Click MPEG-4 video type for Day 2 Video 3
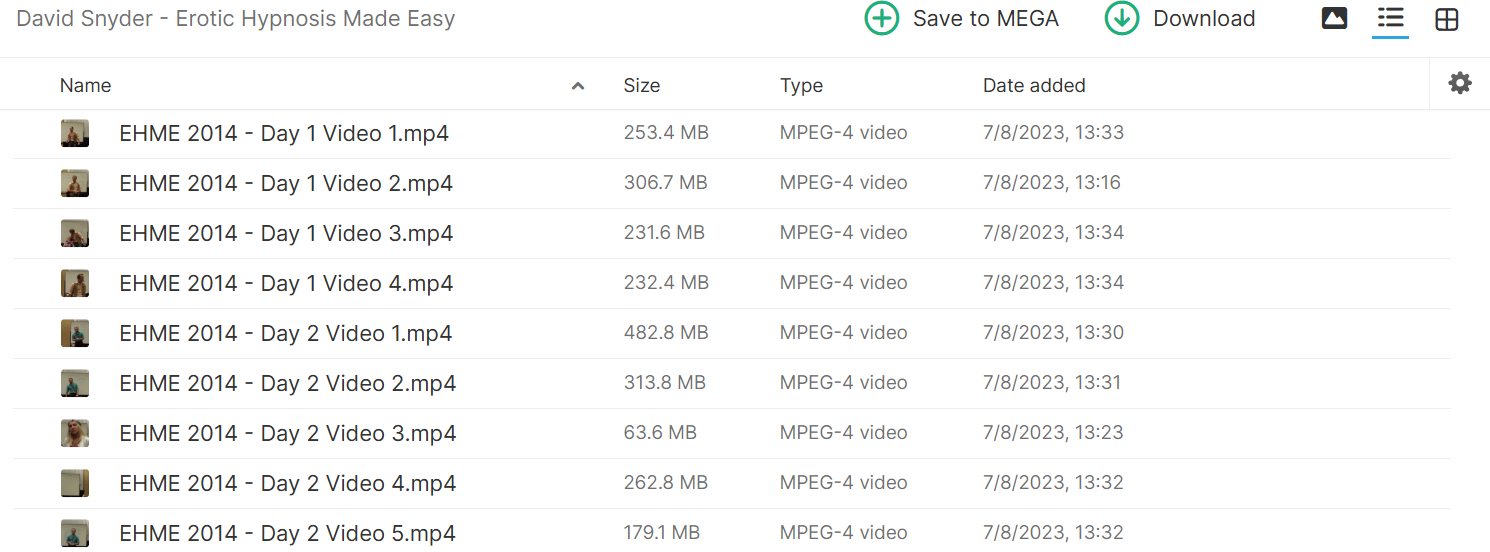 844,432
